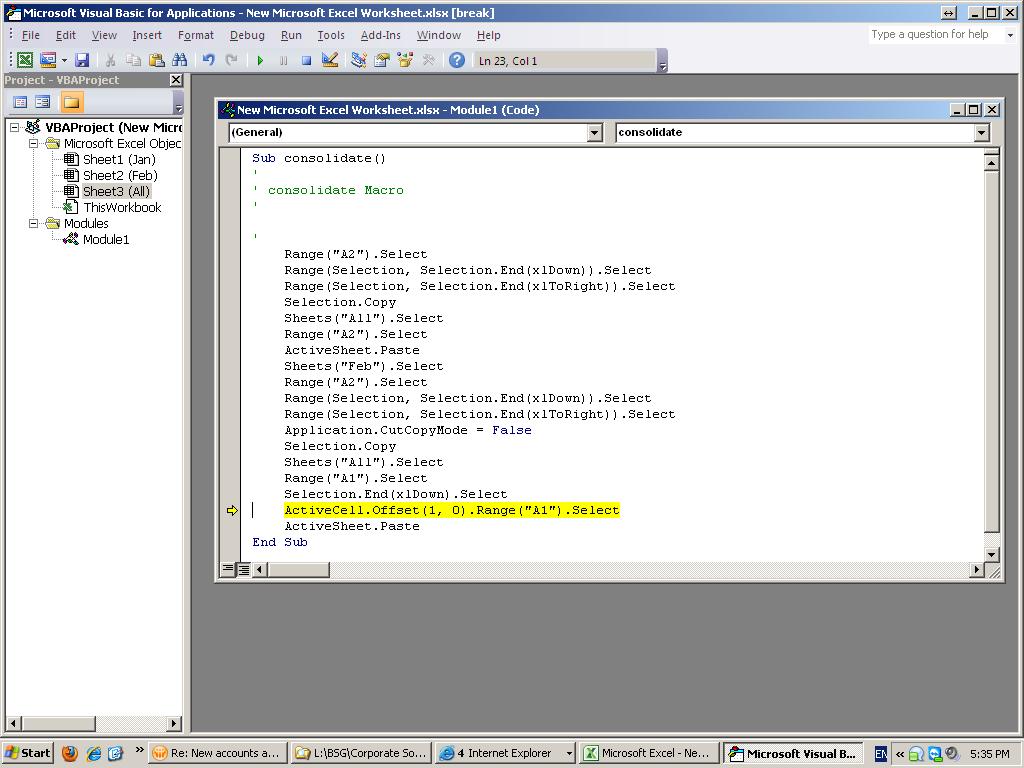Click the highlighted ActiveCell.Offset code line
Viewport: 1024px width, 768px height.
pos(451,510)
